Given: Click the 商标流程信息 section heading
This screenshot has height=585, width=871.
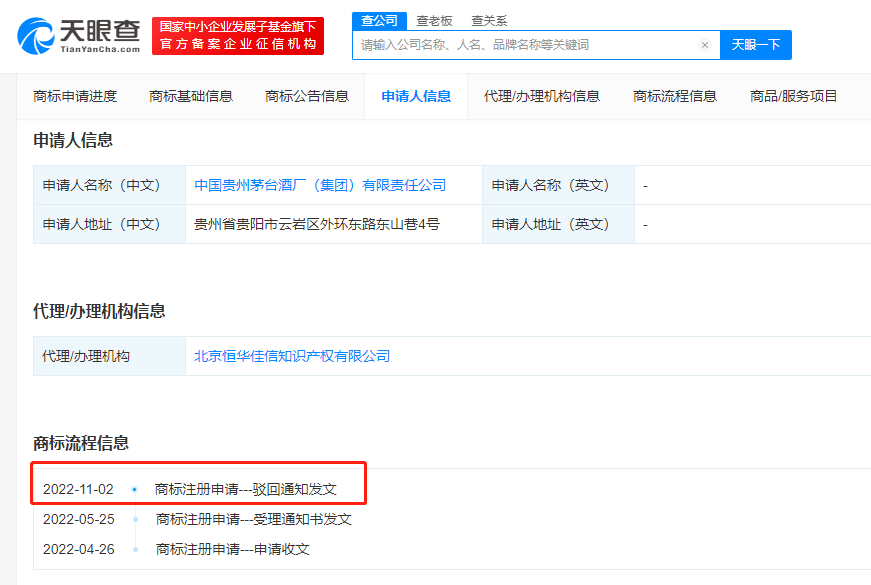Looking at the screenshot, I should click(x=81, y=443).
